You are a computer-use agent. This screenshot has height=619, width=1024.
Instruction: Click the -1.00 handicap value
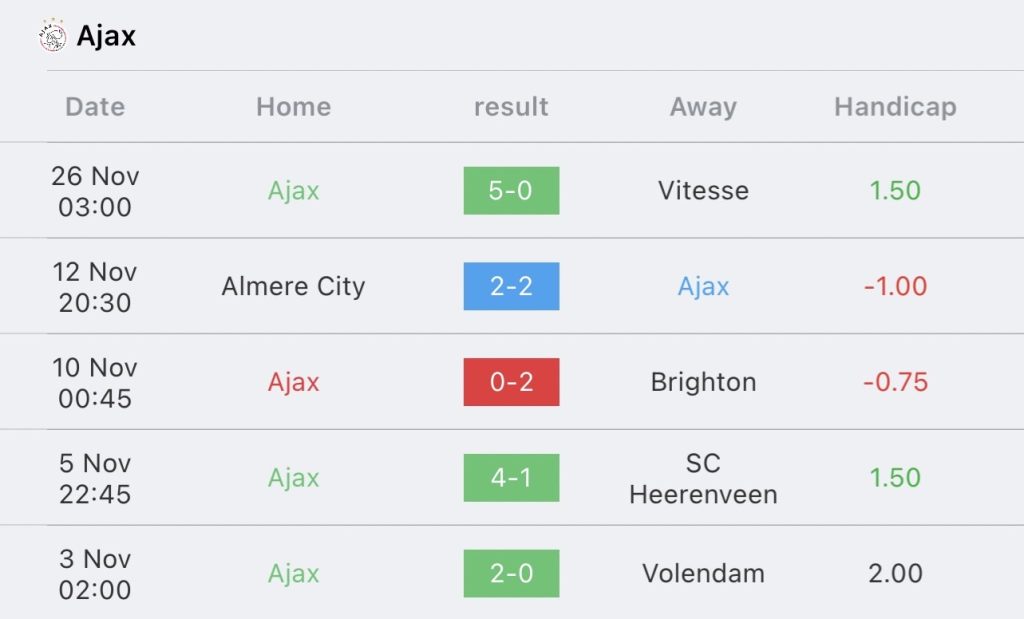coord(895,286)
